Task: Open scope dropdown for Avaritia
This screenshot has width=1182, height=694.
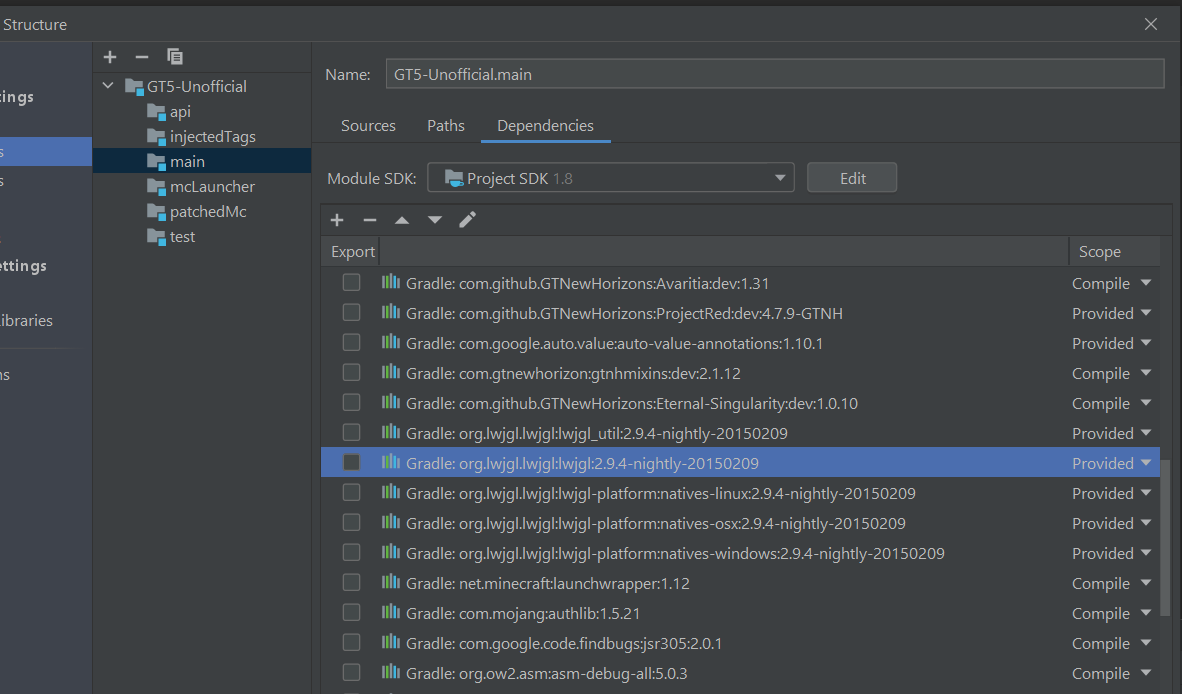Action: 1146,283
